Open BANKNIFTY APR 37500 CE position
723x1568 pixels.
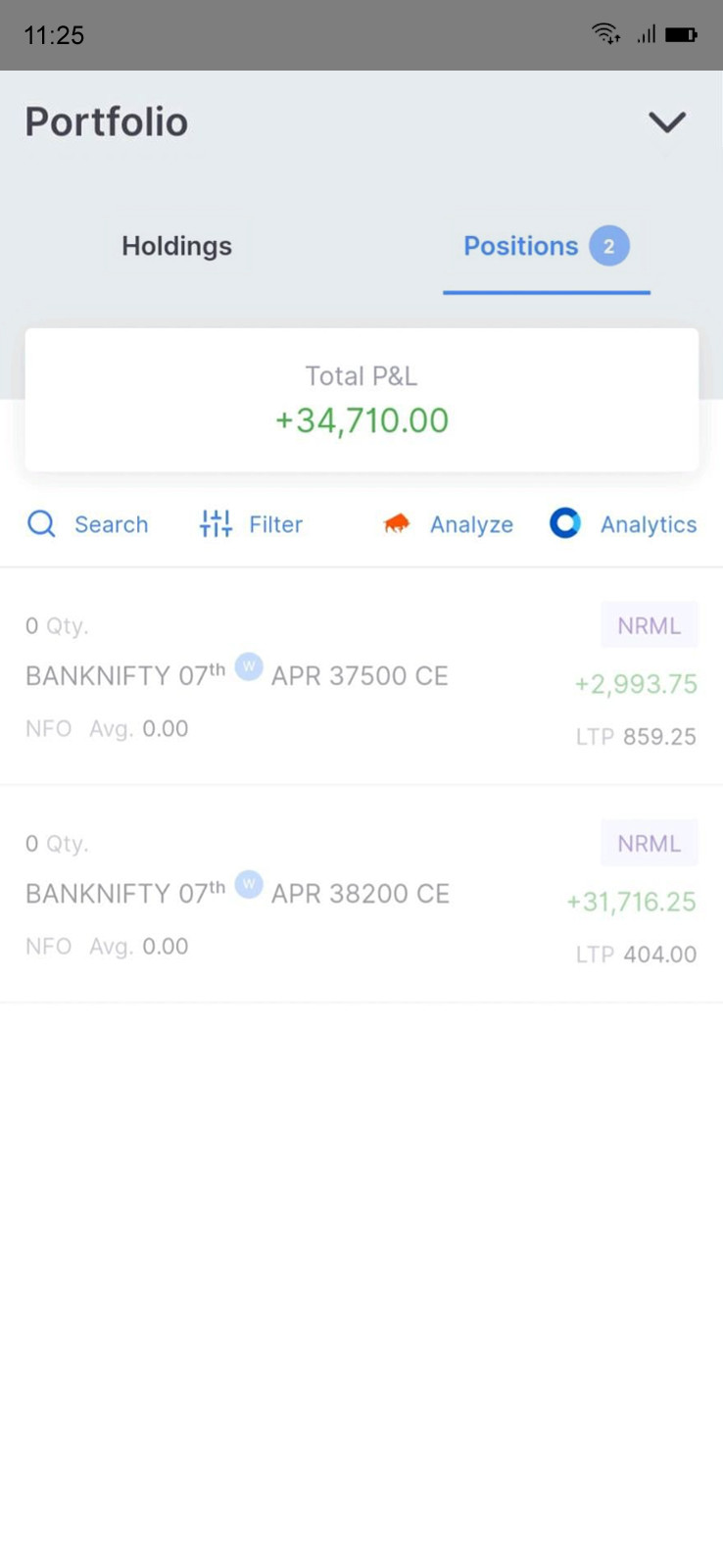point(237,676)
